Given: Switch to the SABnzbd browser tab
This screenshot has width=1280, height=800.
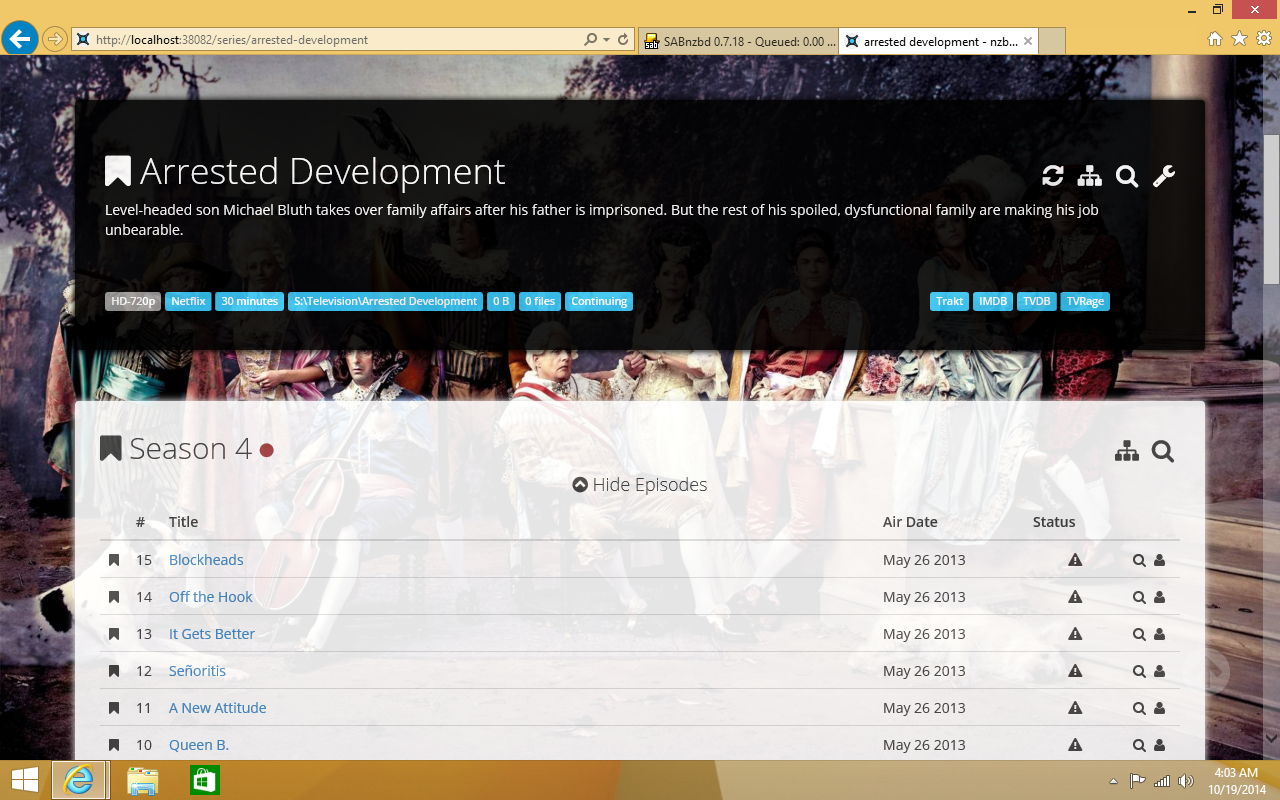Looking at the screenshot, I should click(738, 41).
